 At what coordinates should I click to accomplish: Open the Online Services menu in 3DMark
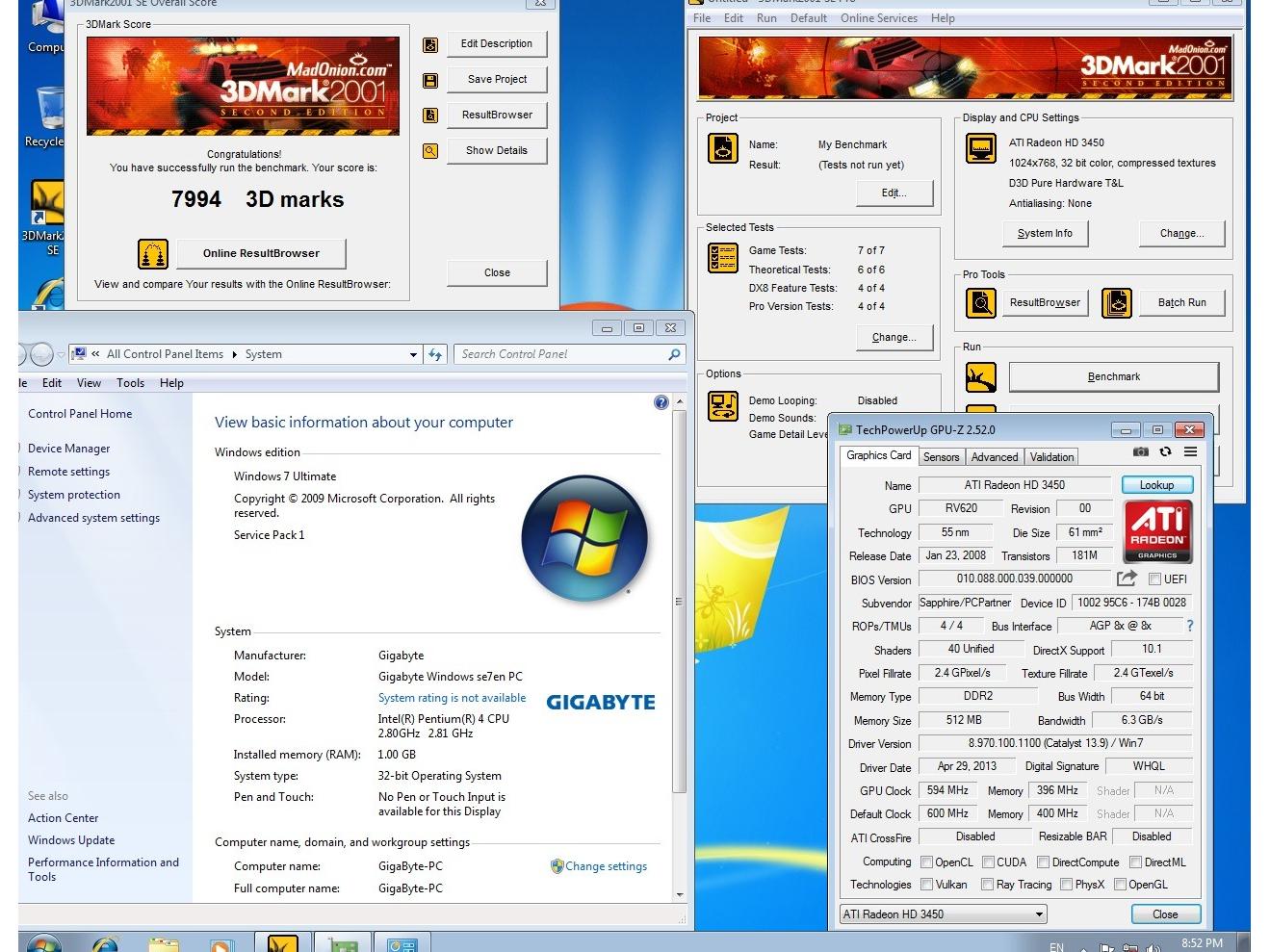point(878,18)
